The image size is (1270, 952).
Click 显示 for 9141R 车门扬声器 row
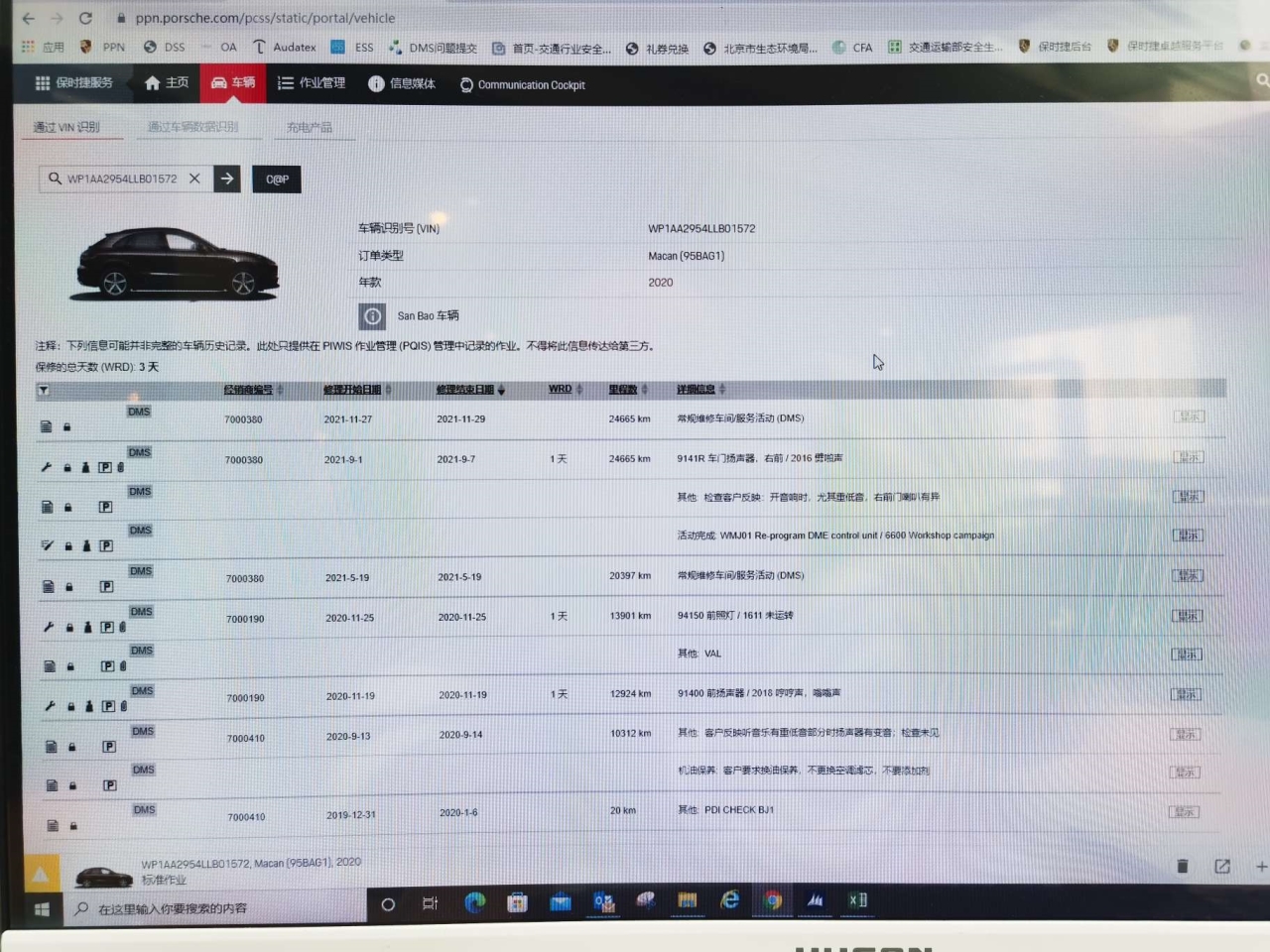click(x=1189, y=457)
